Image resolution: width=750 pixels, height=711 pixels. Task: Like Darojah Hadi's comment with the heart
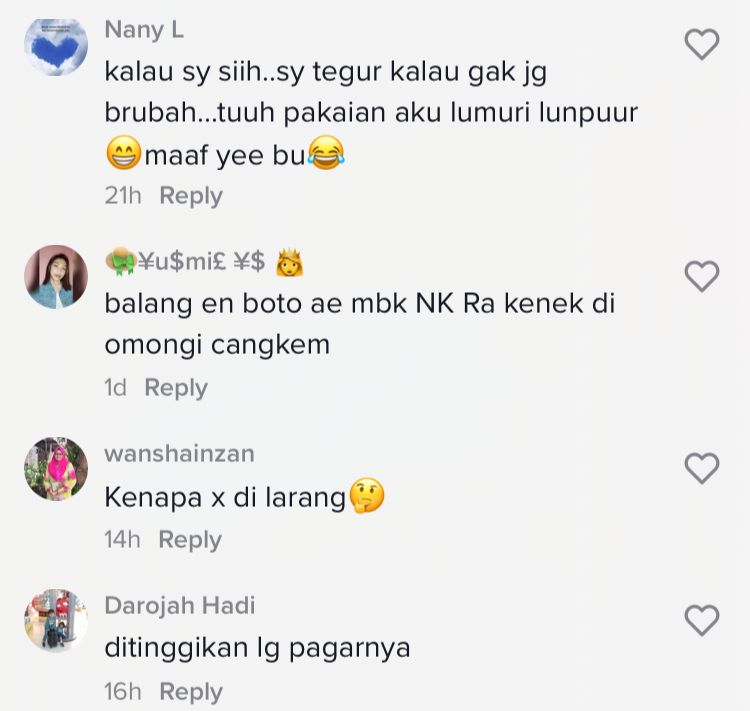702,620
